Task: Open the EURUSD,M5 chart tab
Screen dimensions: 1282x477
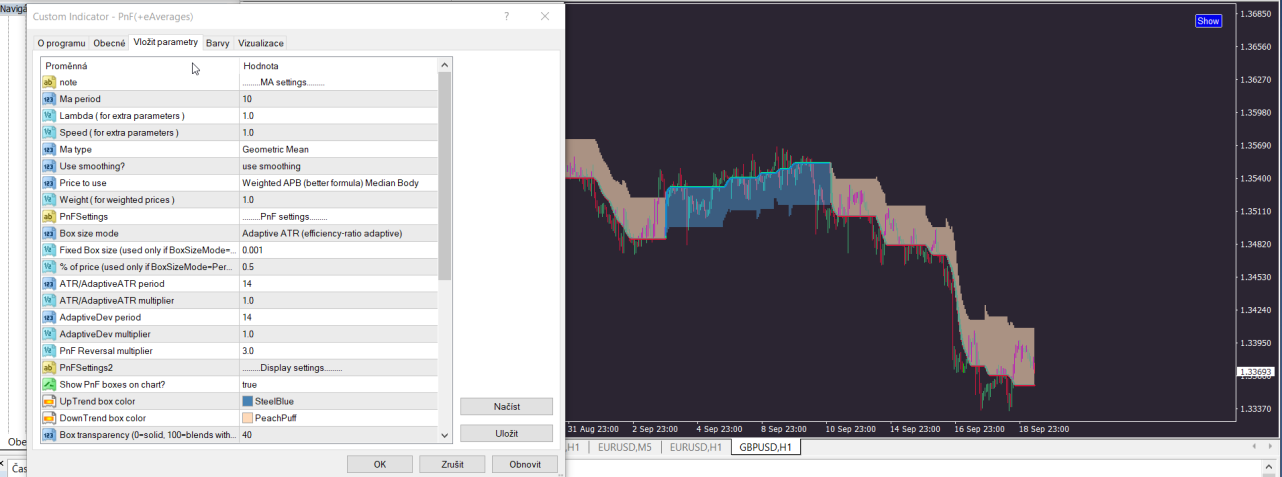Action: pos(626,447)
